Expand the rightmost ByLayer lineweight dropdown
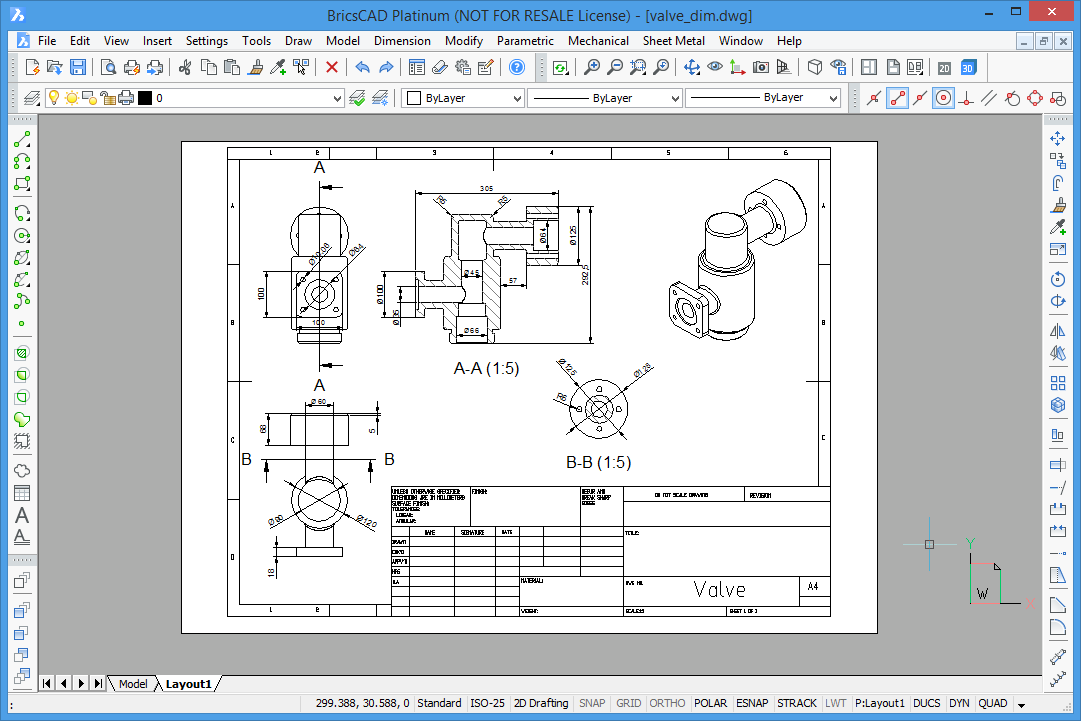The image size is (1081, 721). tap(832, 98)
